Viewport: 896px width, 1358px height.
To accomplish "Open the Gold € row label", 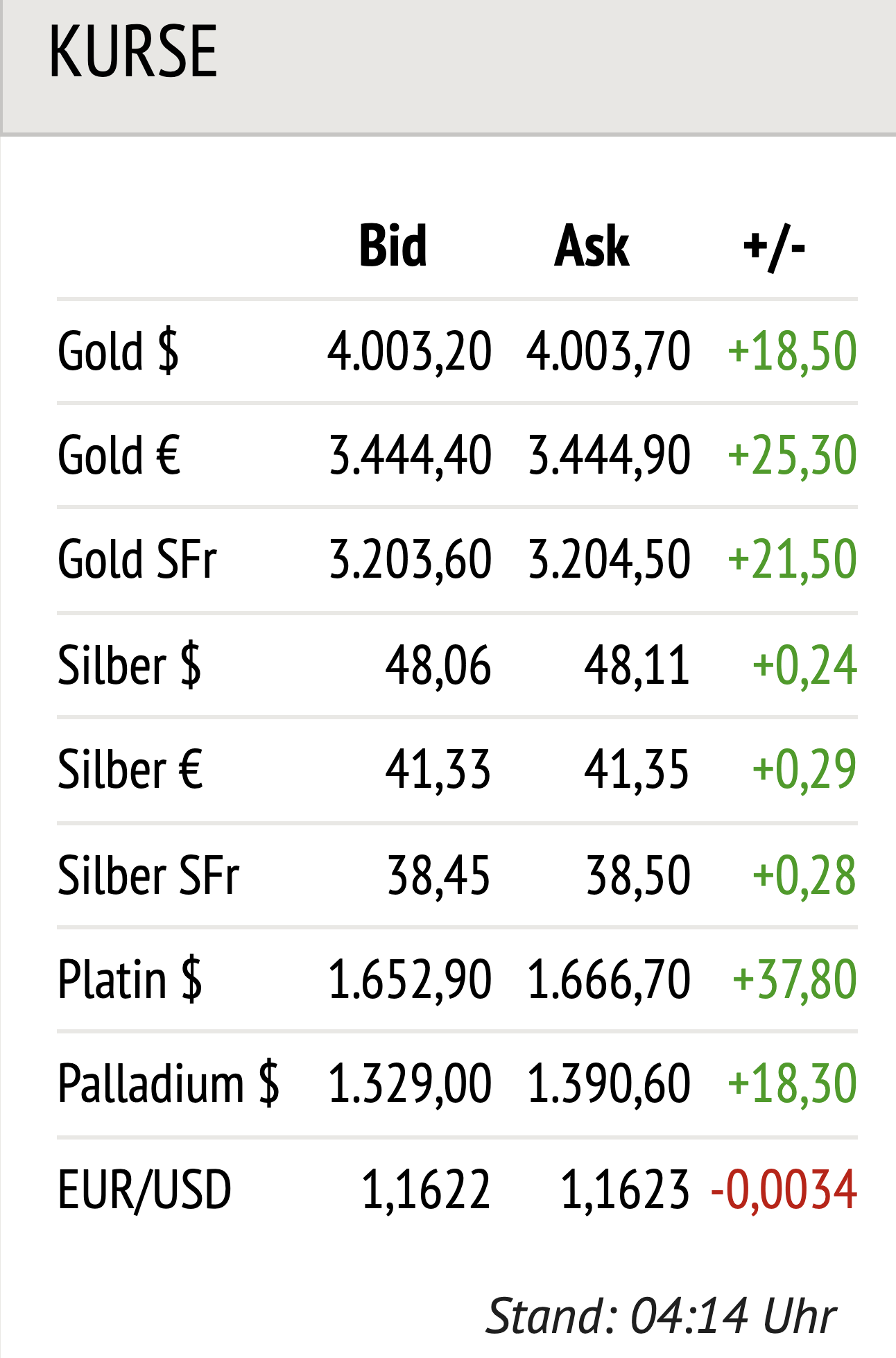I will coord(119,456).
